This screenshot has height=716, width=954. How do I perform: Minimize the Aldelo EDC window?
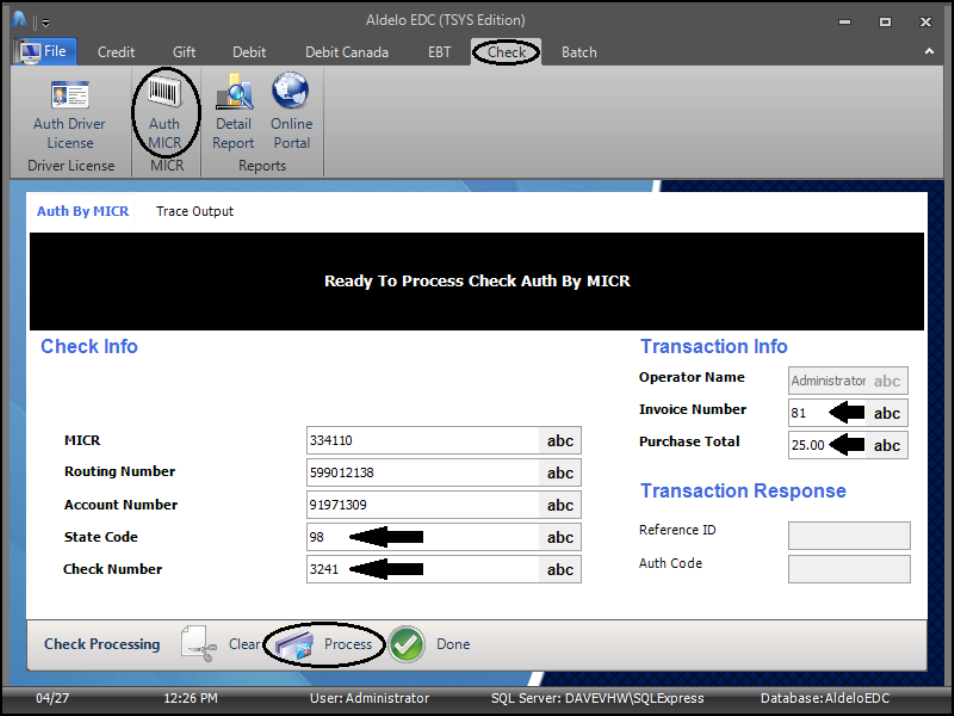(x=844, y=22)
